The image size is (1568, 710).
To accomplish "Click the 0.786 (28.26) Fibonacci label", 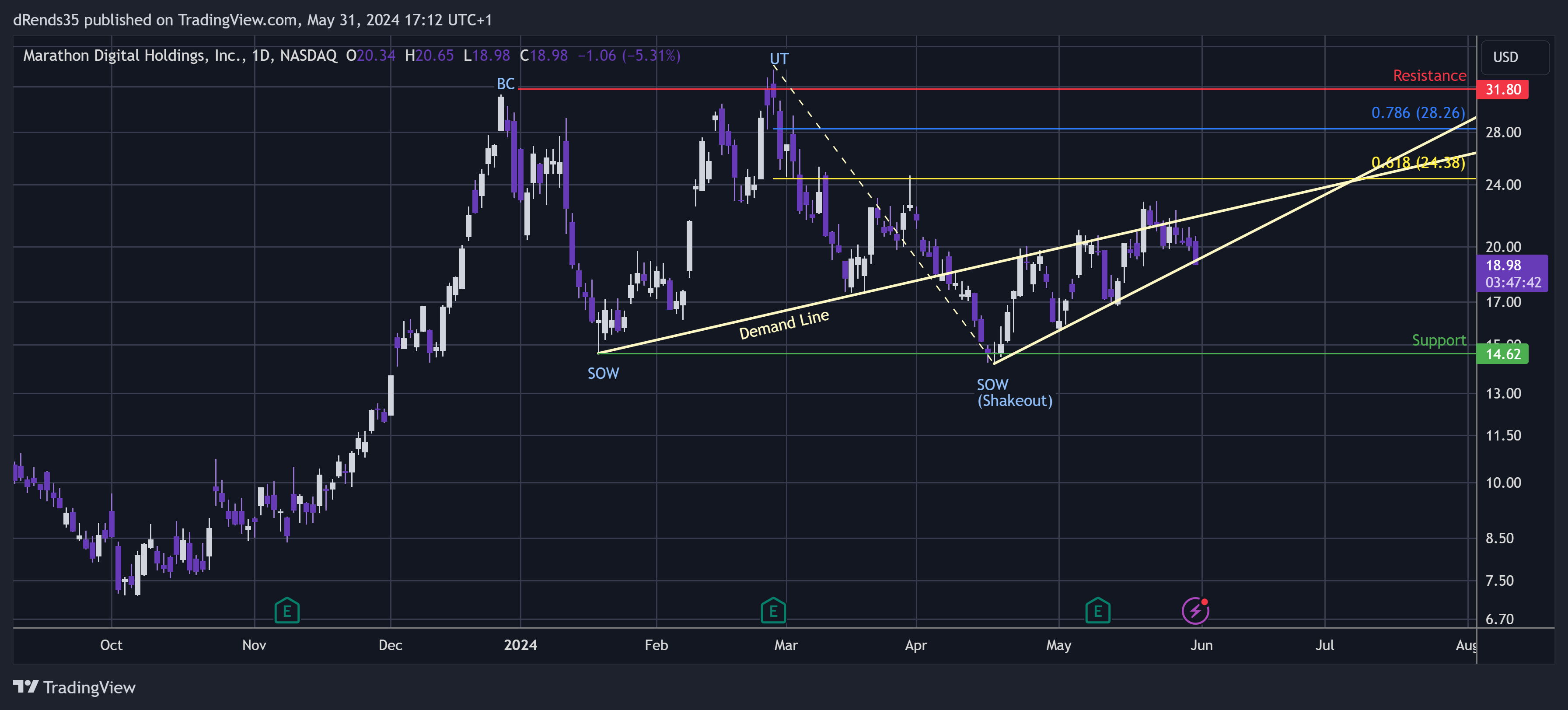I will (1418, 113).
